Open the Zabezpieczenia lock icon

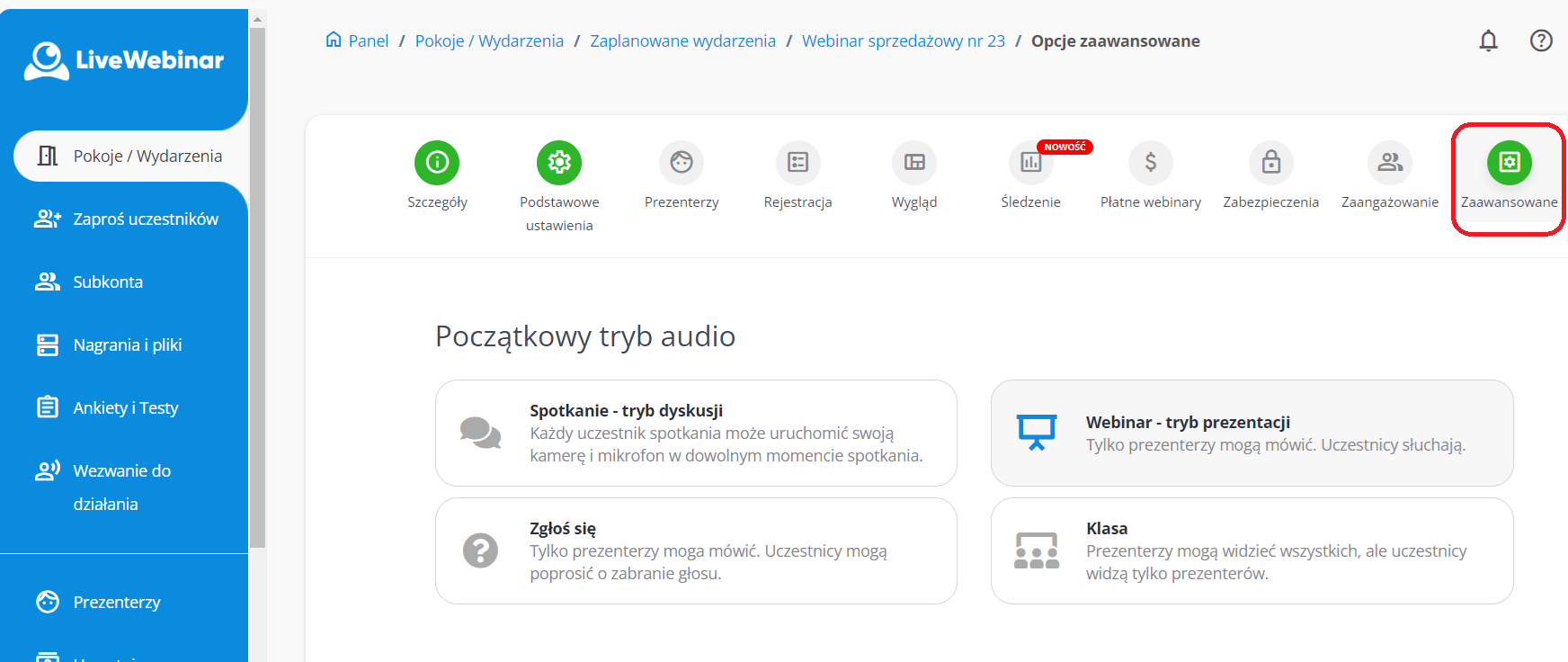1270,163
